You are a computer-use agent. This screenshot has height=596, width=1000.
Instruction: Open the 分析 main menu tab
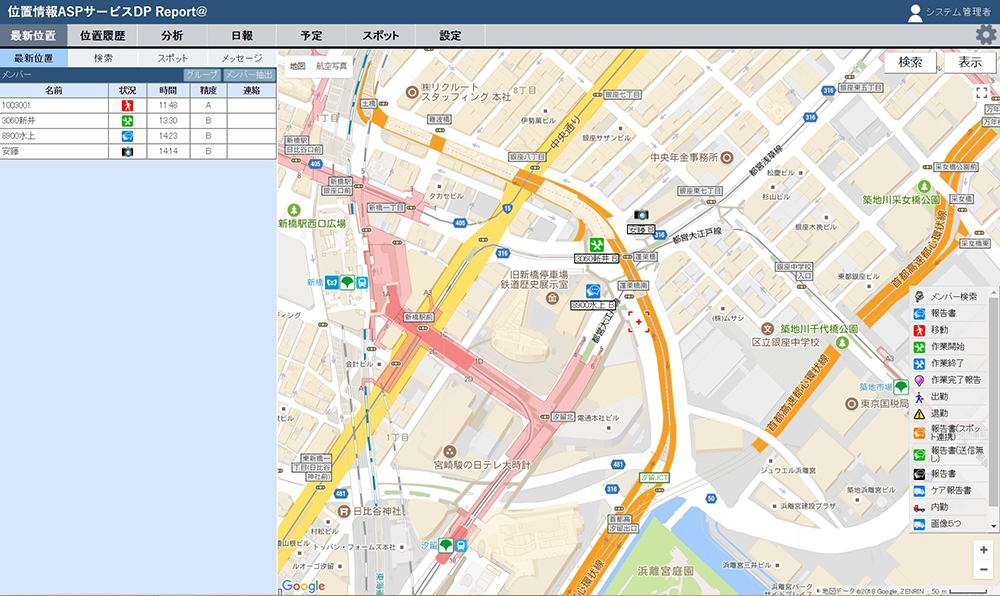(x=172, y=36)
